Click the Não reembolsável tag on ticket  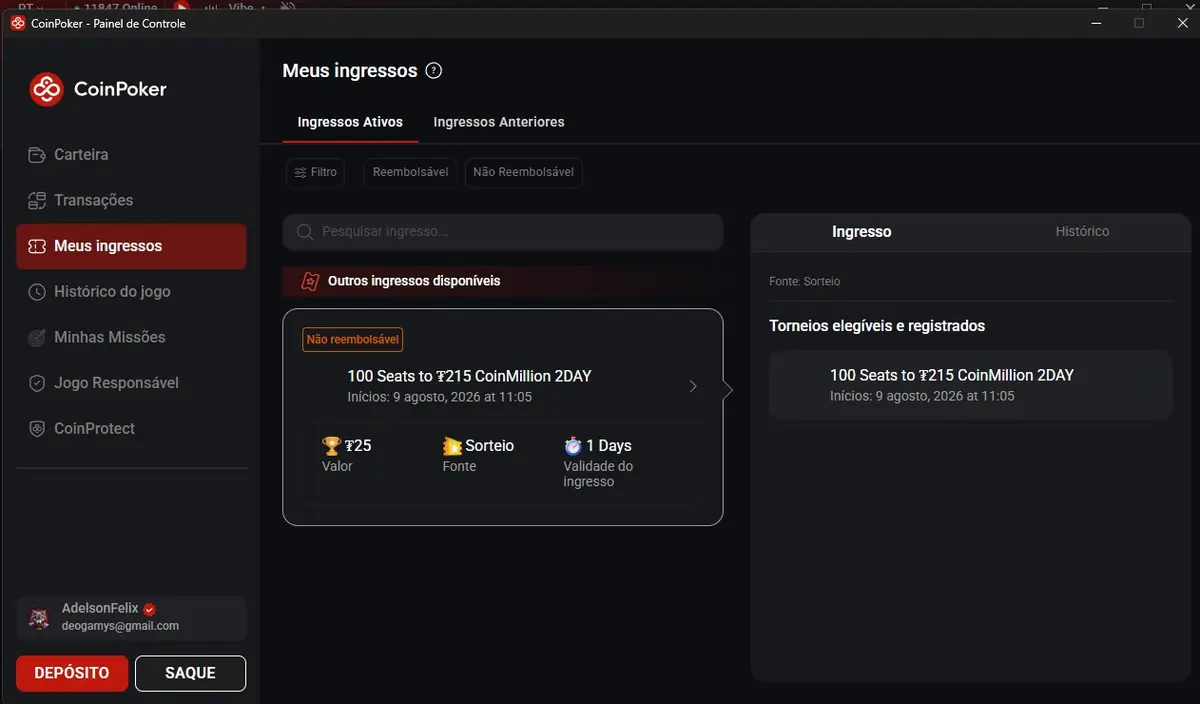click(x=353, y=340)
